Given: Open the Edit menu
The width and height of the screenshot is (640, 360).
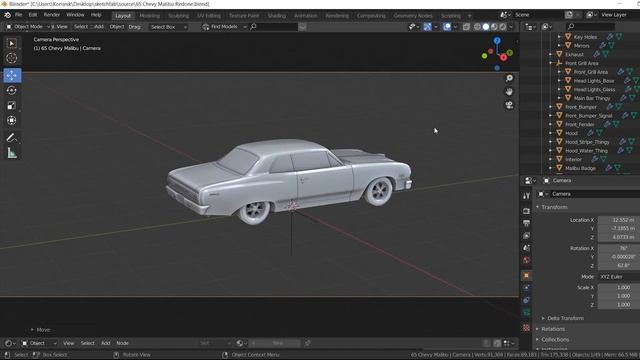Looking at the screenshot, I should [x=33, y=15].
